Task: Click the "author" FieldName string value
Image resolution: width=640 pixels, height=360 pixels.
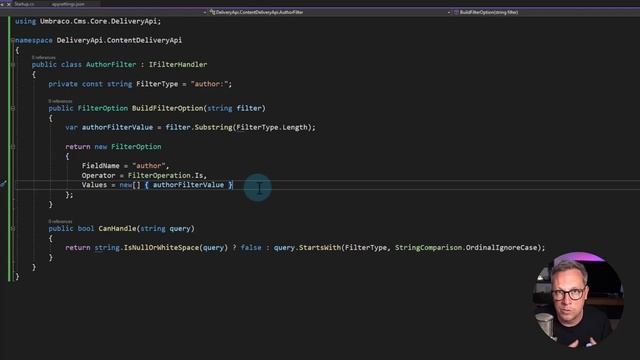Action: (x=149, y=166)
